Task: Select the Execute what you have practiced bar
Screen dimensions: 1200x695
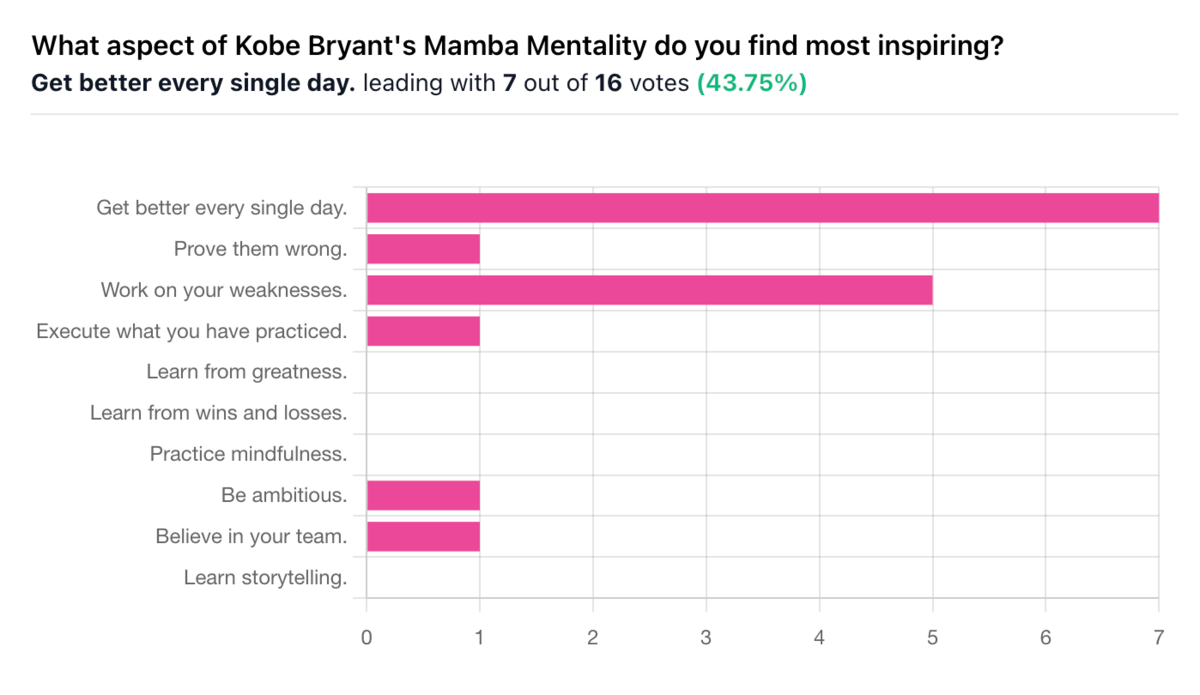Action: click(x=423, y=331)
